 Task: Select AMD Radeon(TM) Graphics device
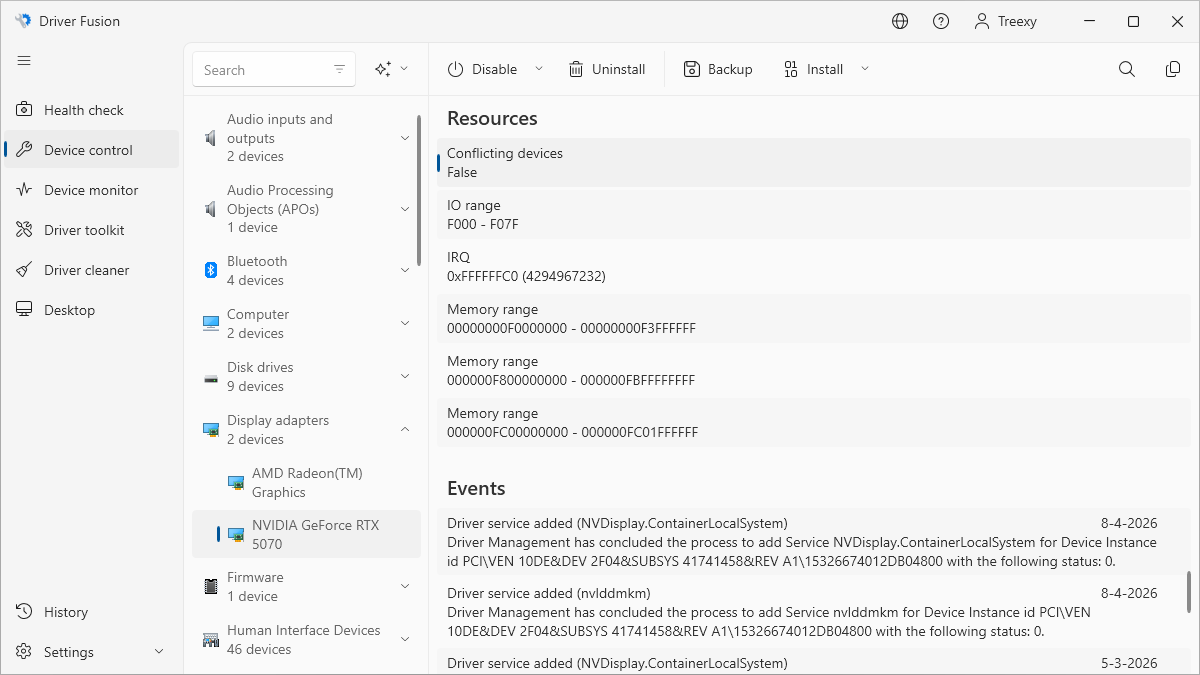(x=306, y=482)
